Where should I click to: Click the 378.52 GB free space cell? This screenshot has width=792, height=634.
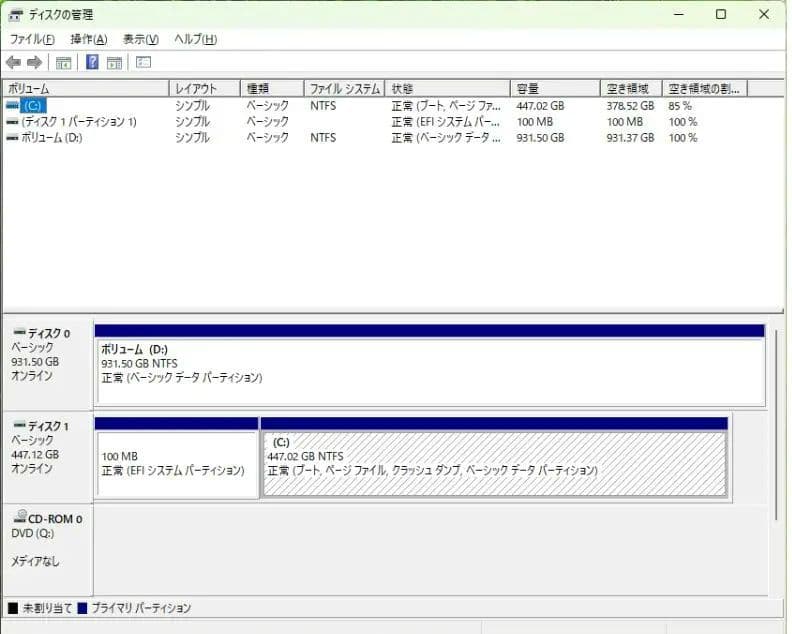(x=630, y=106)
